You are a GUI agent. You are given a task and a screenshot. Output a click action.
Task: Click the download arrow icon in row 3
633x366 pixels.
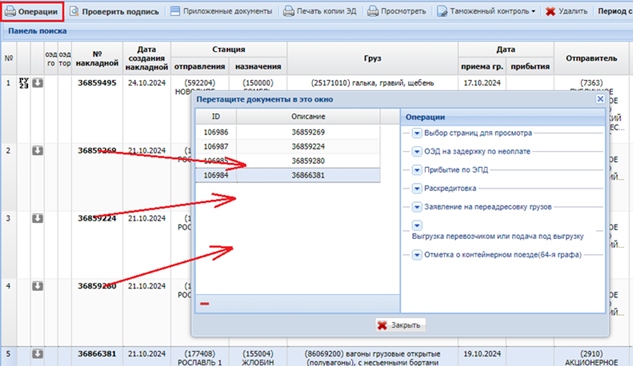click(38, 219)
